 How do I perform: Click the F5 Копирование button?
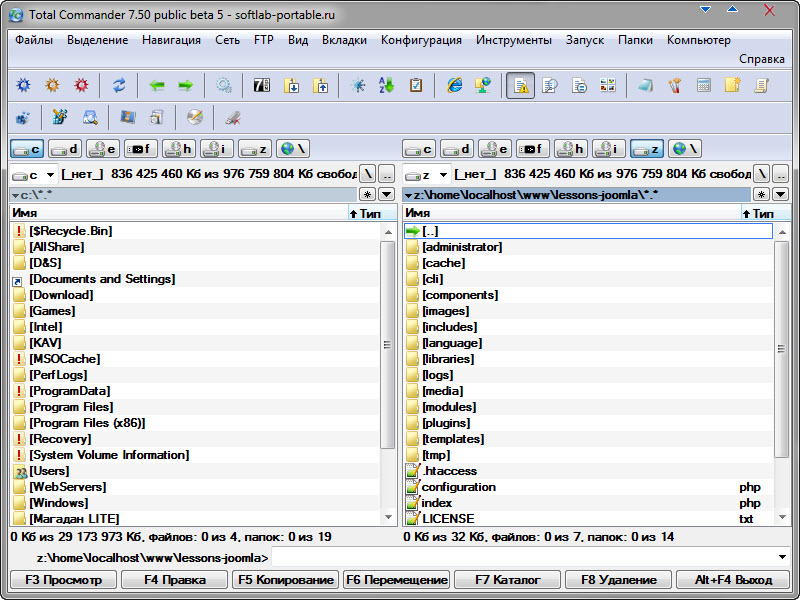(286, 580)
